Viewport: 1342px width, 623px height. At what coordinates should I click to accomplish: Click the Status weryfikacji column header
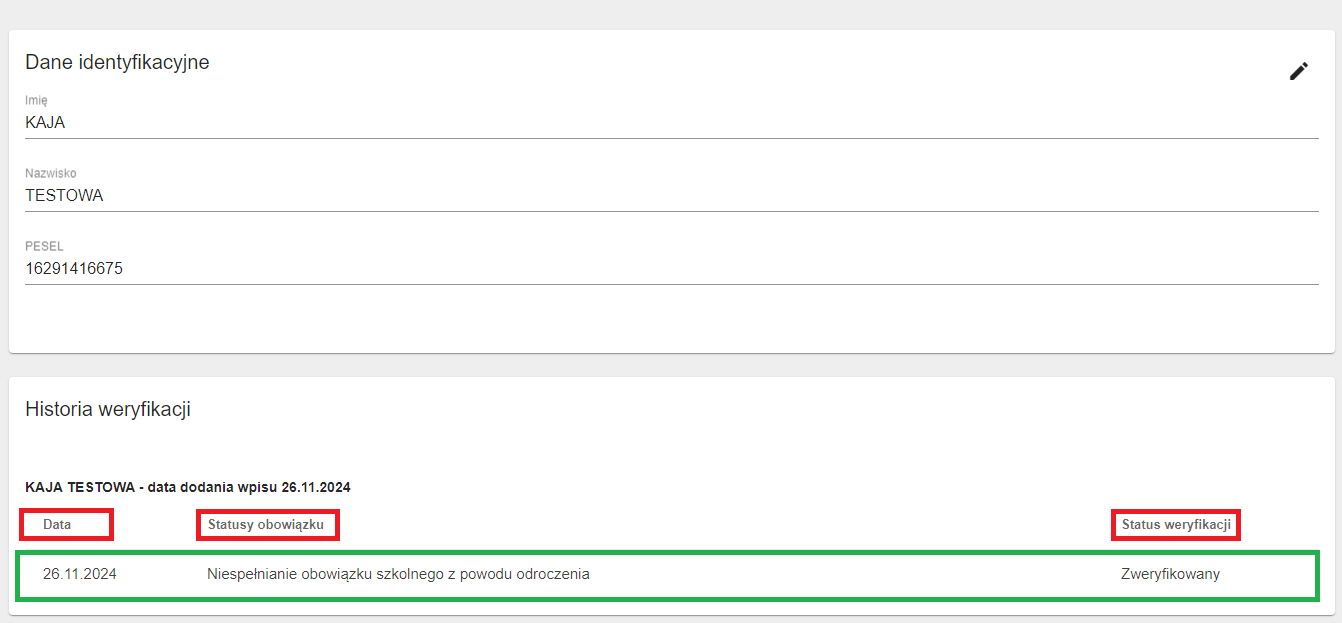click(x=1176, y=524)
